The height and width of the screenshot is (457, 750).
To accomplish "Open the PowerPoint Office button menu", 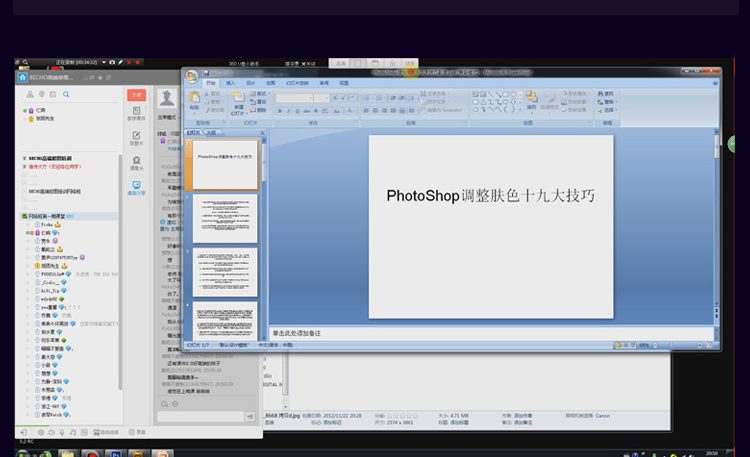I will pyautogui.click(x=192, y=76).
